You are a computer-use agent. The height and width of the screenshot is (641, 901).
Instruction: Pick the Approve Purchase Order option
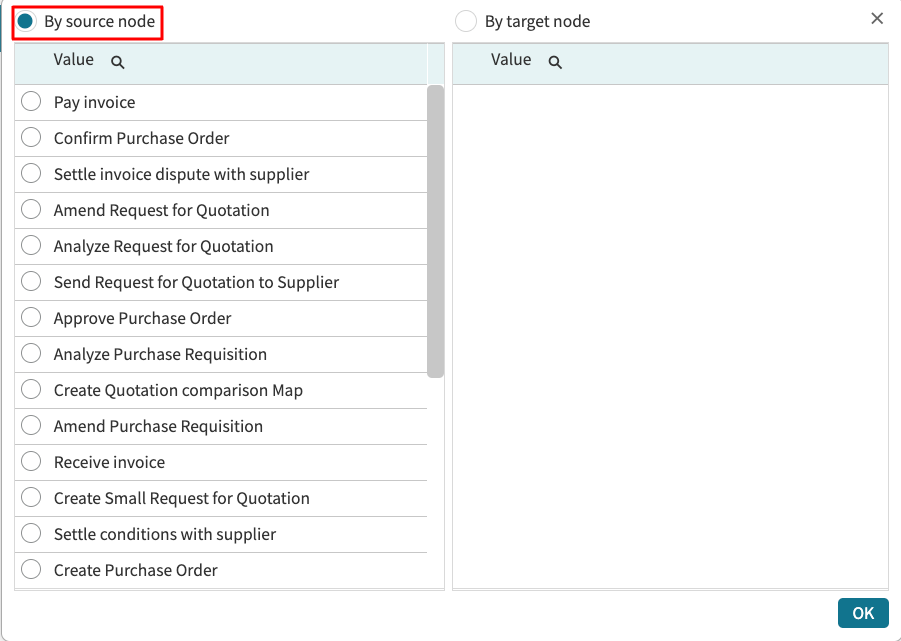pyautogui.click(x=31, y=318)
